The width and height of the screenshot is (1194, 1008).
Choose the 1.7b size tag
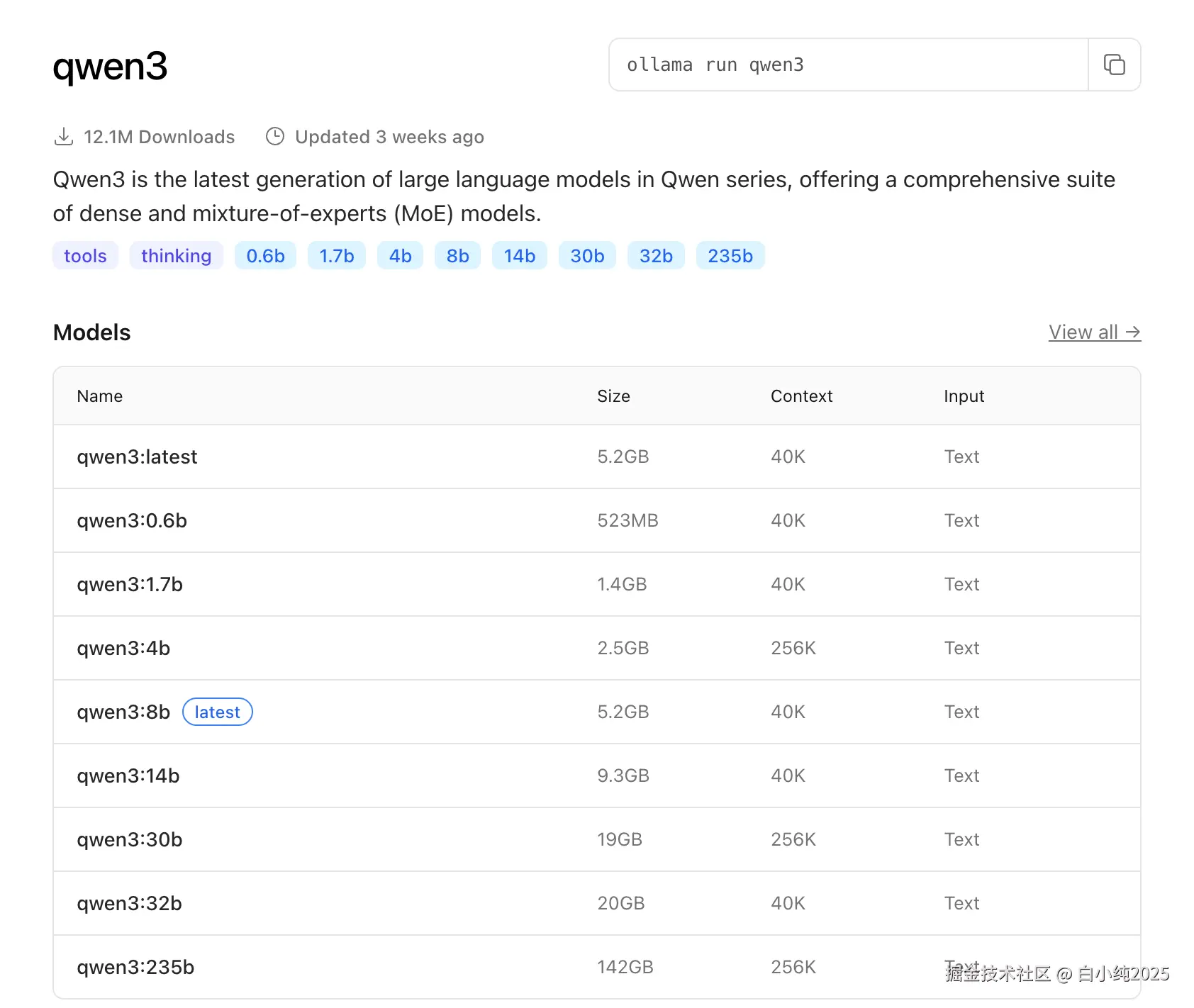(336, 256)
